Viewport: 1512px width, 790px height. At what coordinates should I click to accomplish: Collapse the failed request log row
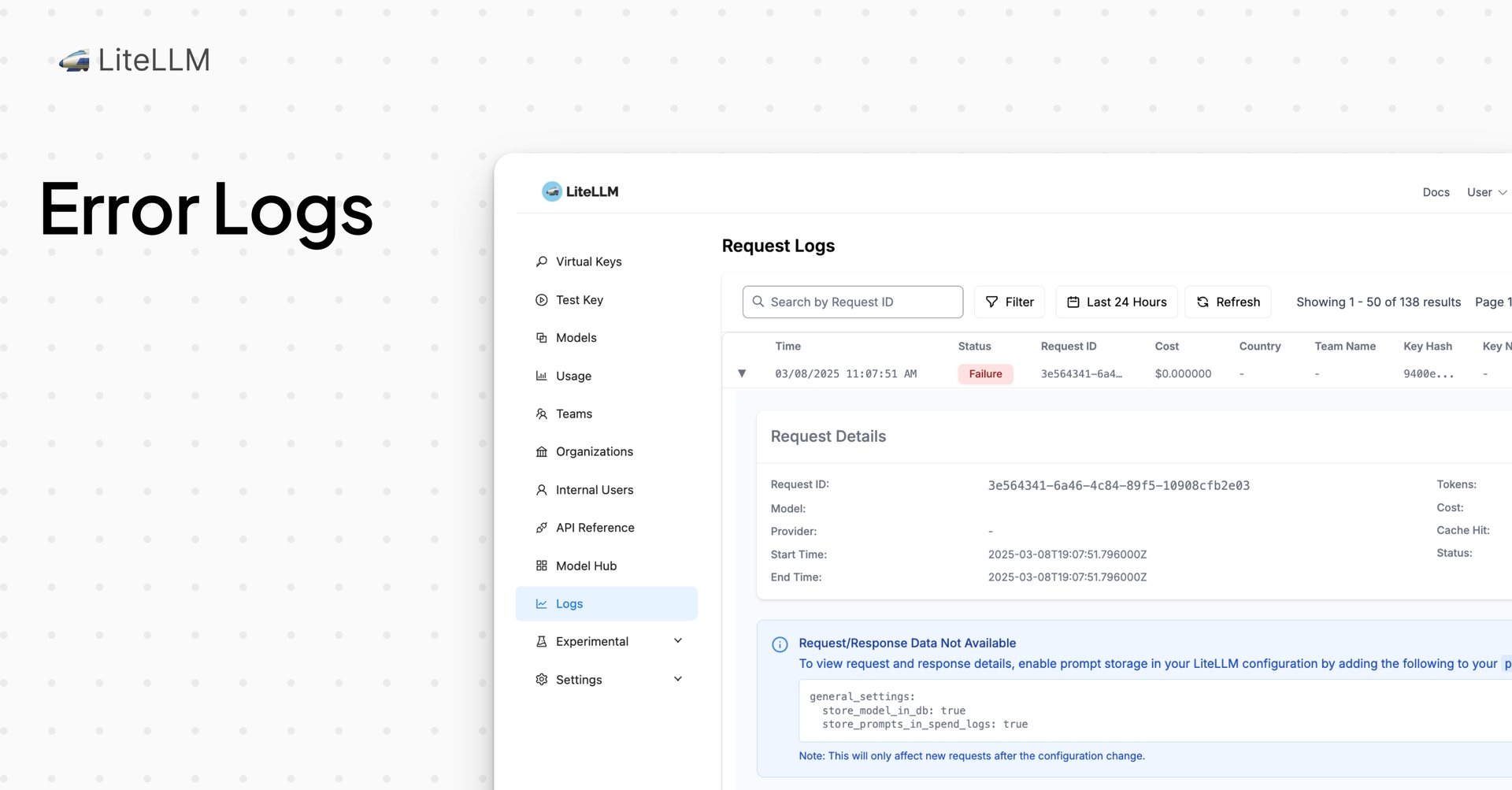coord(741,373)
